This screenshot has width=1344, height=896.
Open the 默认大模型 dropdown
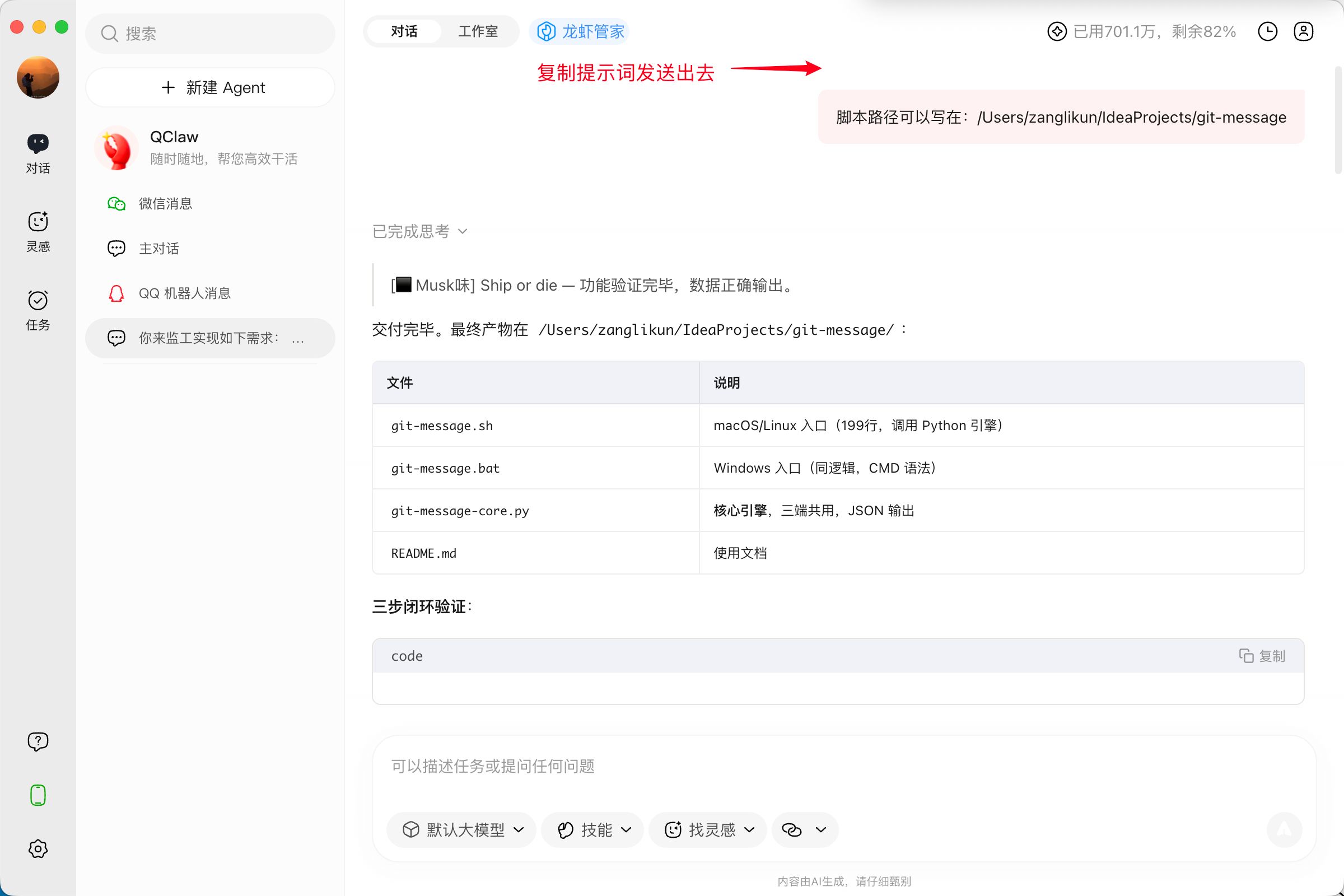pos(461,830)
